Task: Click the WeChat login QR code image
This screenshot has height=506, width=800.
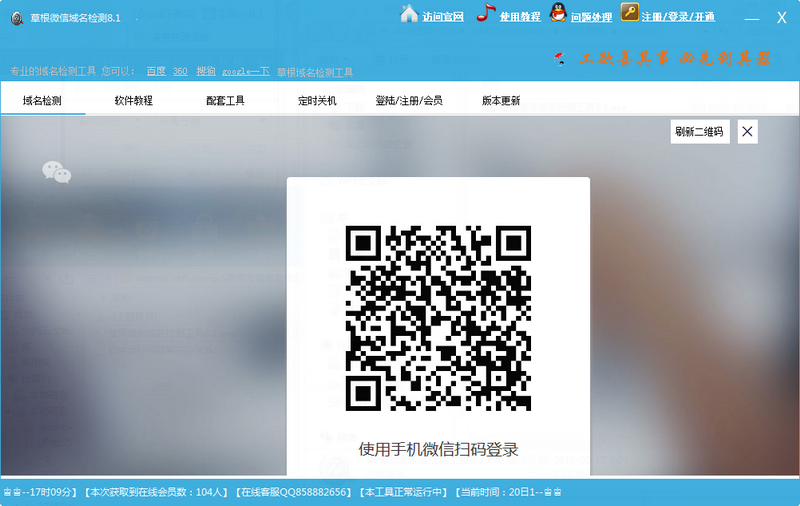Action: [x=438, y=318]
